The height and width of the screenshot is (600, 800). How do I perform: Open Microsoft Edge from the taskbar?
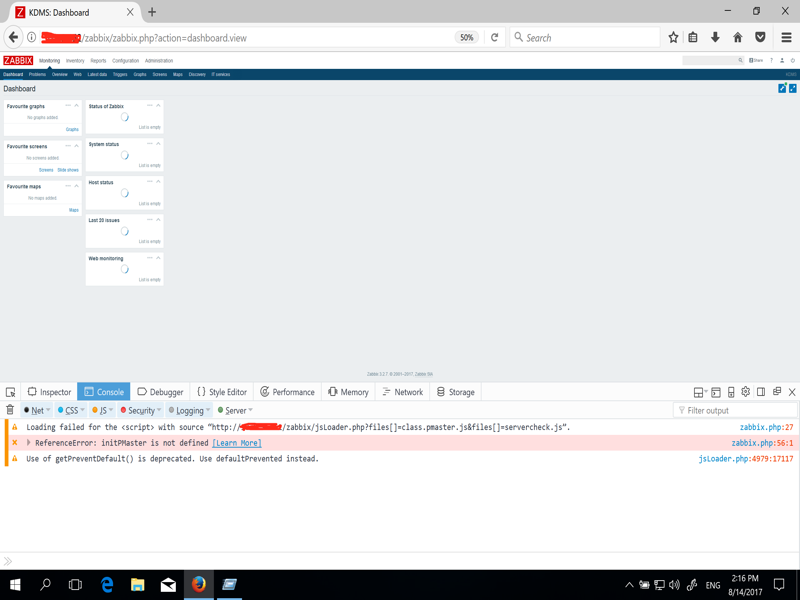[107, 585]
